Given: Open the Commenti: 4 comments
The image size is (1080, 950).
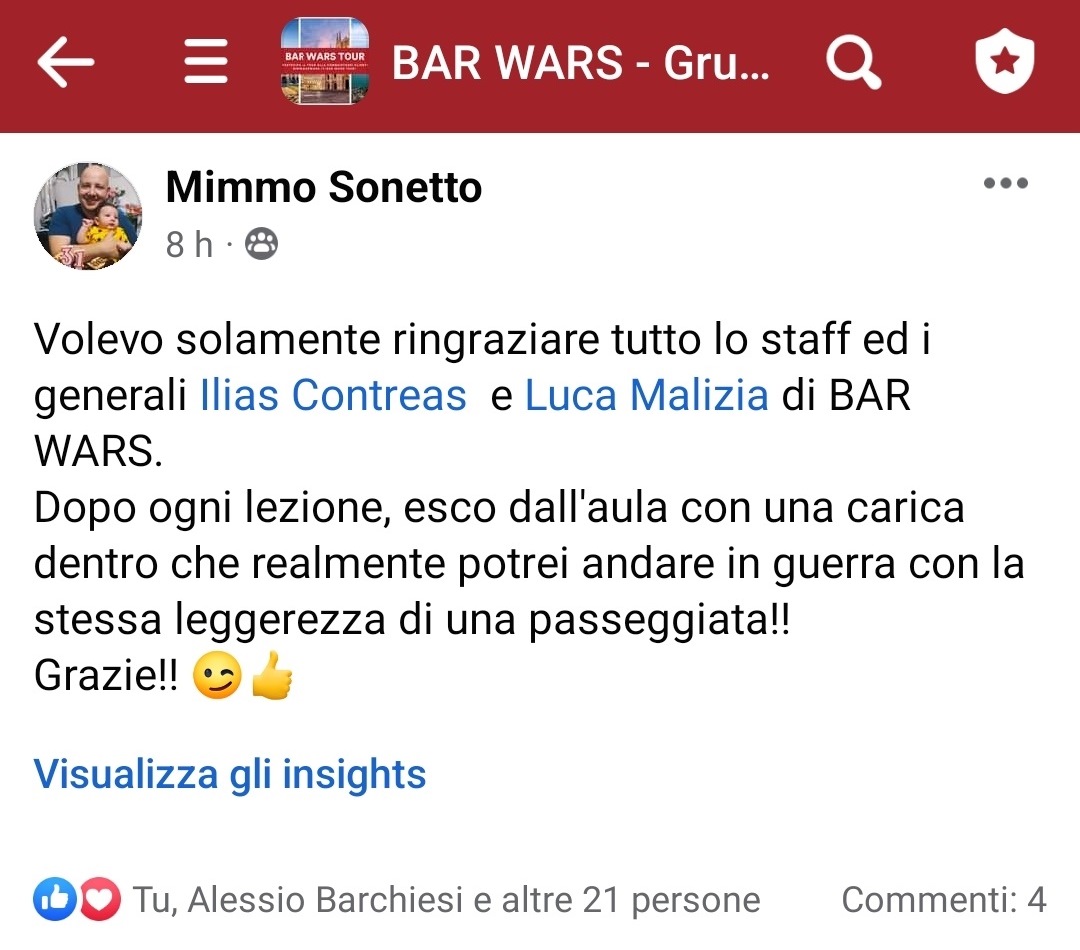Looking at the screenshot, I should point(944,900).
